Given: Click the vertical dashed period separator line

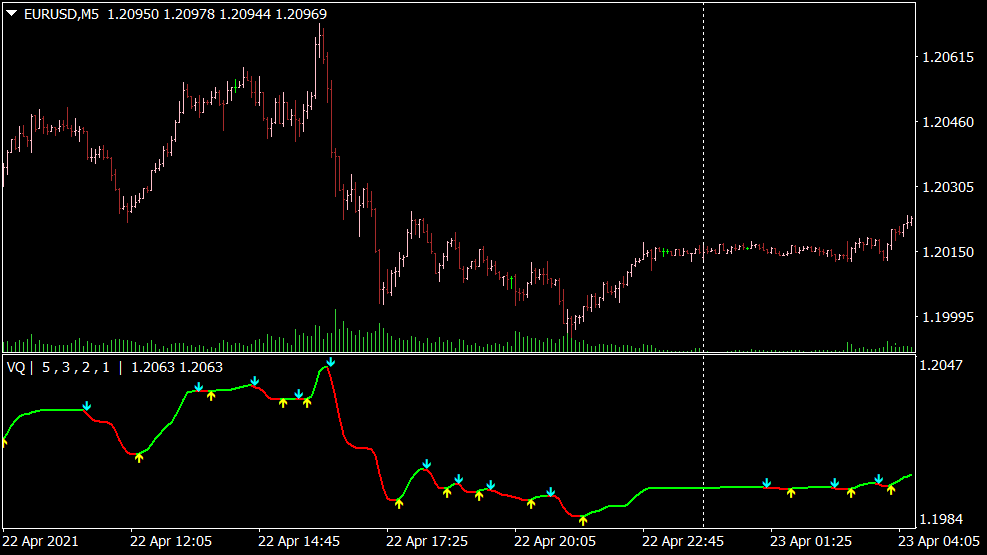Looking at the screenshot, I should click(704, 264).
